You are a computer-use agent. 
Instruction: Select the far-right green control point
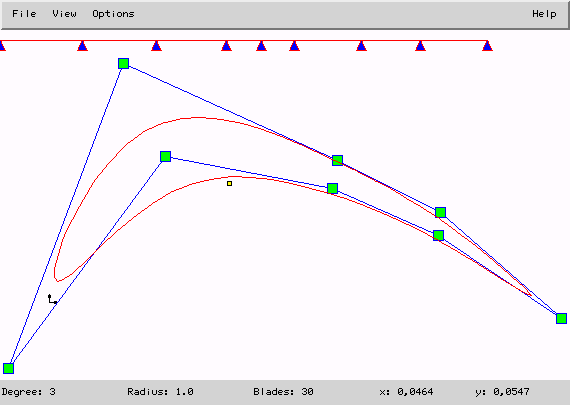pyautogui.click(x=561, y=318)
